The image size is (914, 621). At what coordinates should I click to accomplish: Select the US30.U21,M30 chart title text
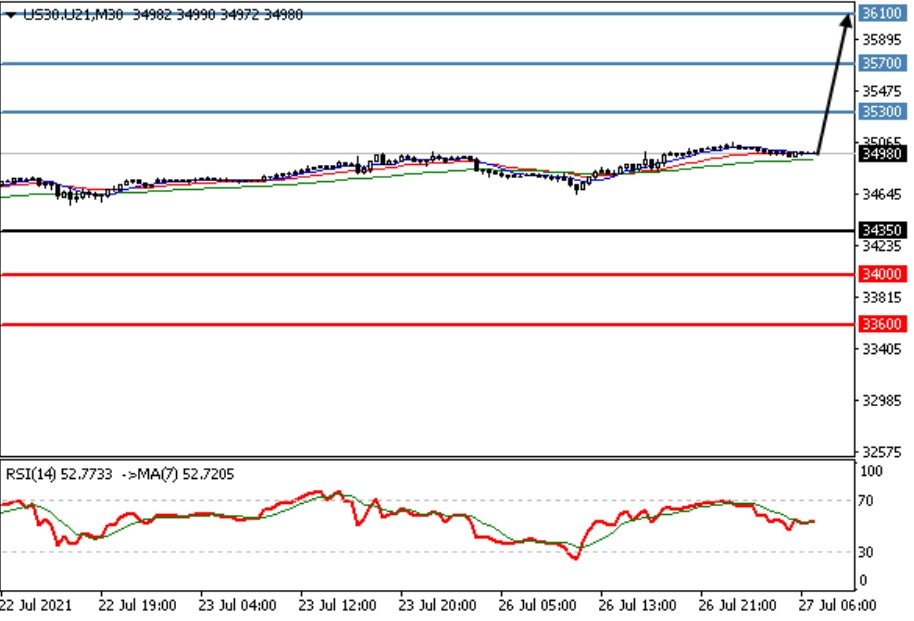tap(73, 15)
